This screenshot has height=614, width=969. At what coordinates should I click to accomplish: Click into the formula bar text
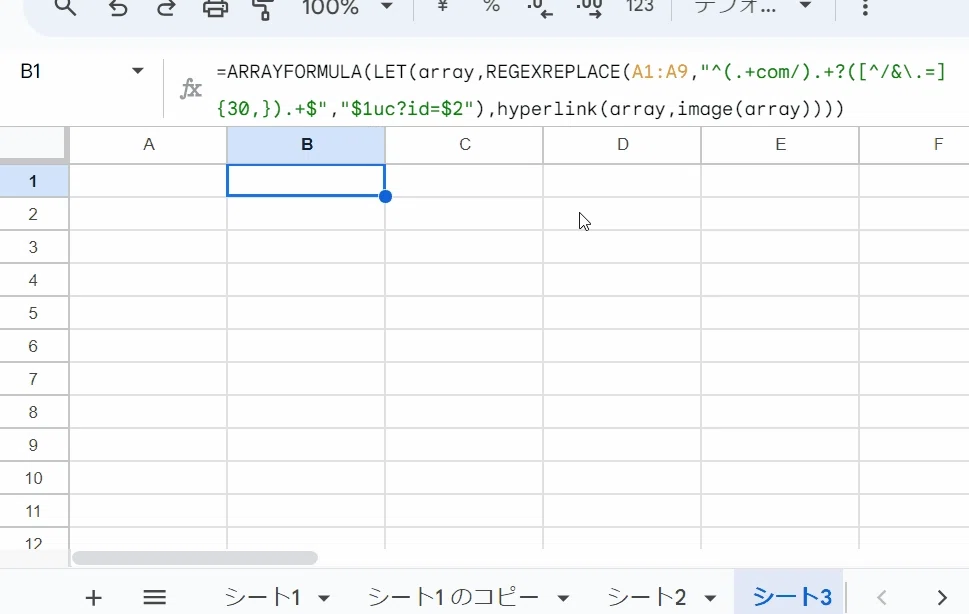(581, 90)
